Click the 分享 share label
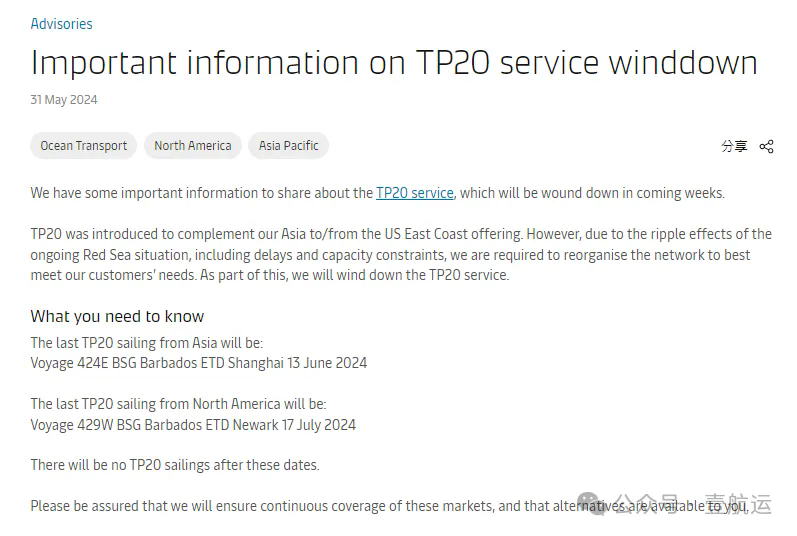The height and width of the screenshot is (536, 797). click(734, 146)
